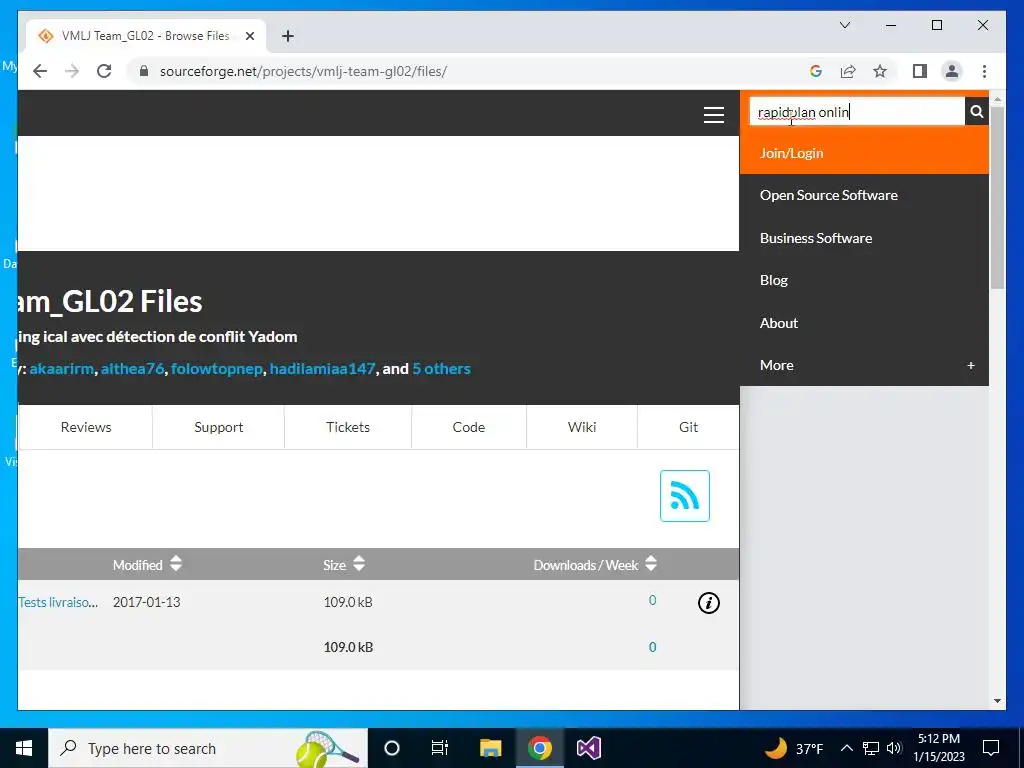Click the 5 others link
This screenshot has height=768, width=1024.
point(441,369)
